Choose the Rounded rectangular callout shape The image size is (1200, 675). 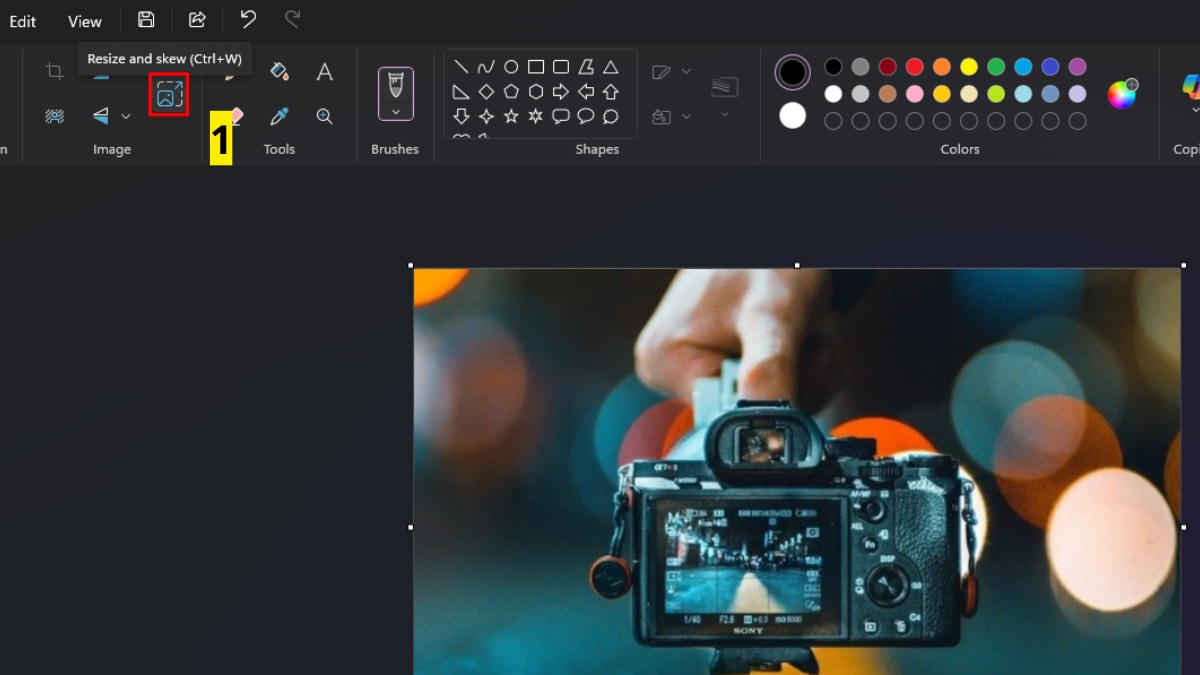pyautogui.click(x=561, y=117)
